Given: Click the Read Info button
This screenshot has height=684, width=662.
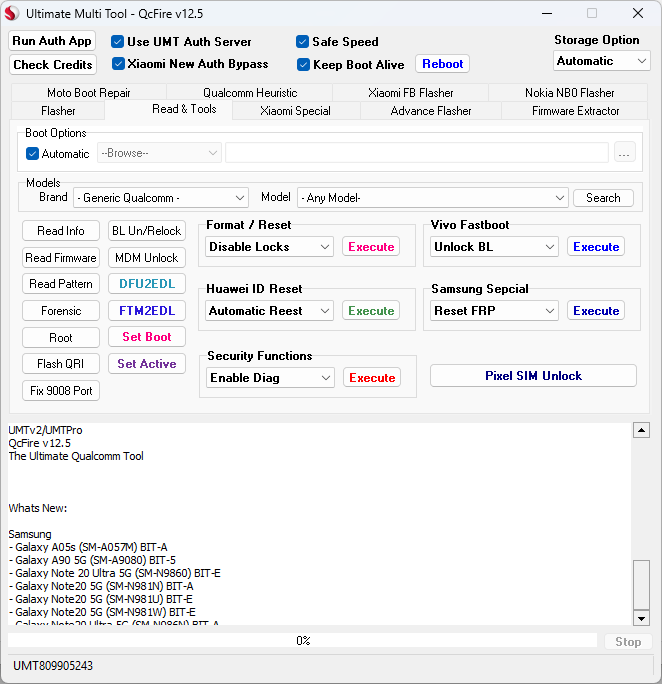Looking at the screenshot, I should (x=61, y=231).
